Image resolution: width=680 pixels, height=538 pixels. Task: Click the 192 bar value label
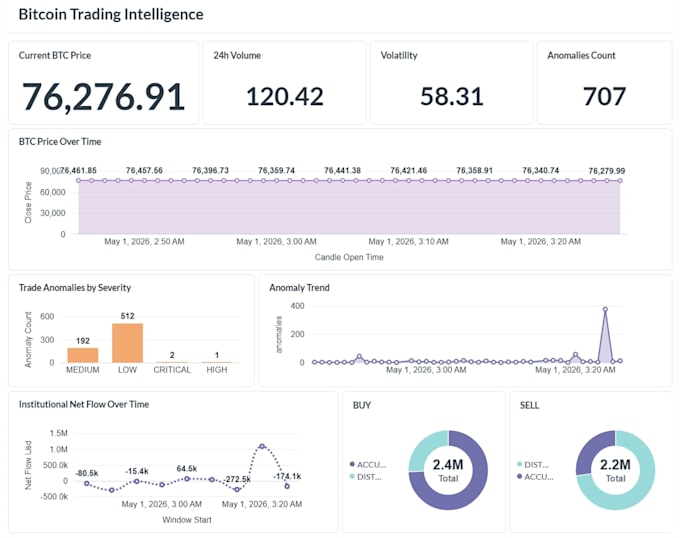(x=83, y=341)
